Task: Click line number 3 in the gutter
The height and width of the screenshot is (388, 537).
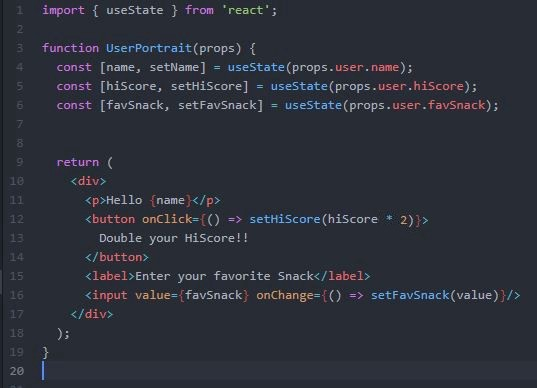Action: click(20, 48)
